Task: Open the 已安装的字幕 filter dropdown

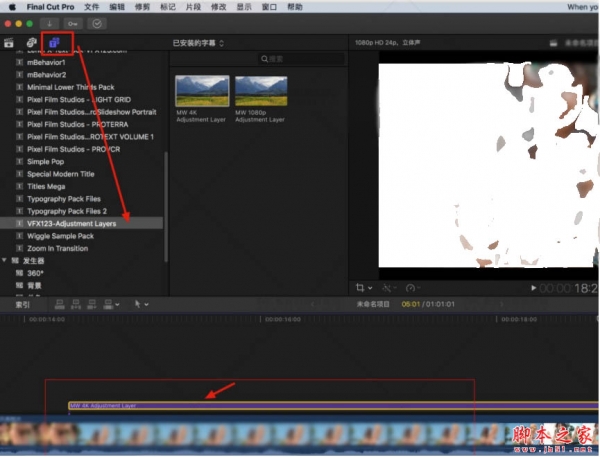Action: pyautogui.click(x=198, y=43)
